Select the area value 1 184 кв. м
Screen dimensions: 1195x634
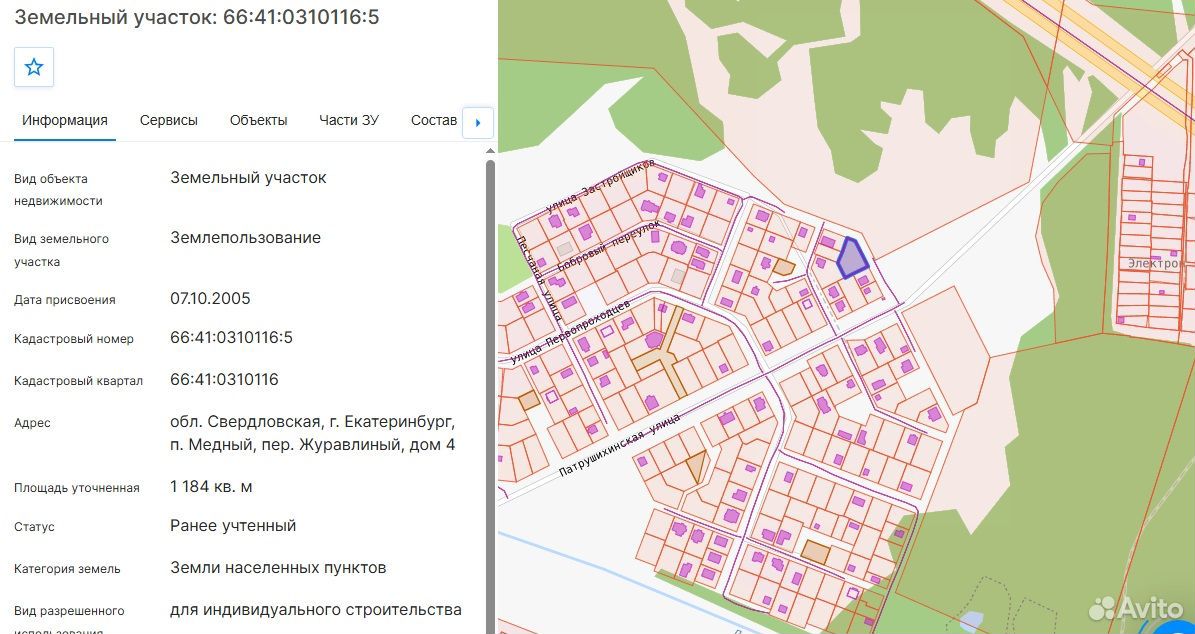coord(211,486)
